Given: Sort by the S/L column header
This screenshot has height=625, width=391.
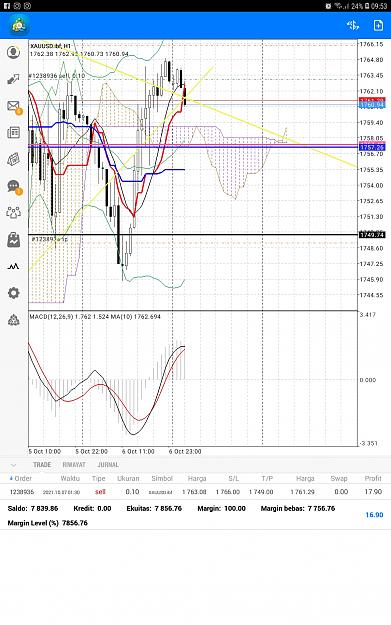Looking at the screenshot, I should click(x=234, y=478).
